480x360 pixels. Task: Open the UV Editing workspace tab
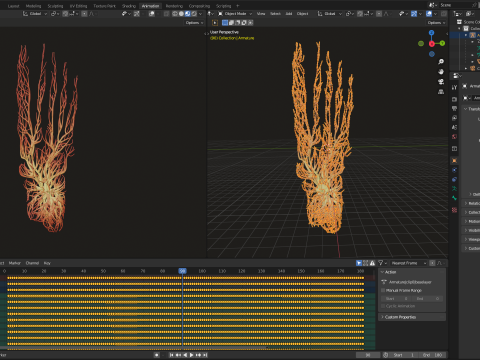coord(78,6)
